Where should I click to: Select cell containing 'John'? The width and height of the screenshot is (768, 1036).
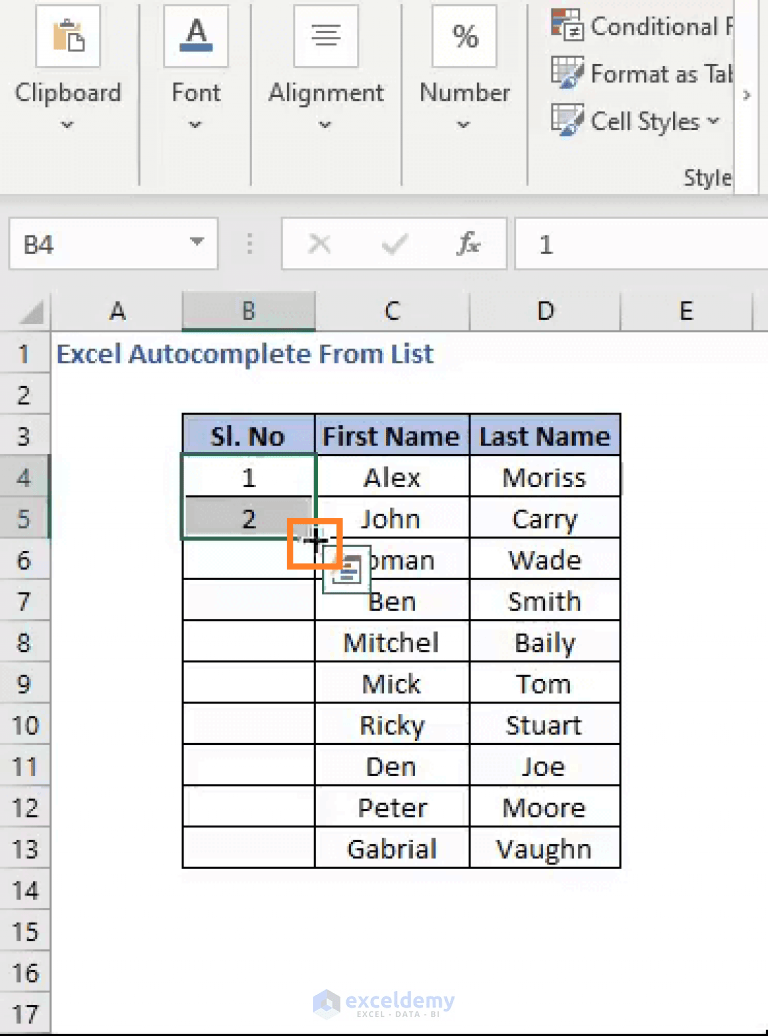point(393,519)
